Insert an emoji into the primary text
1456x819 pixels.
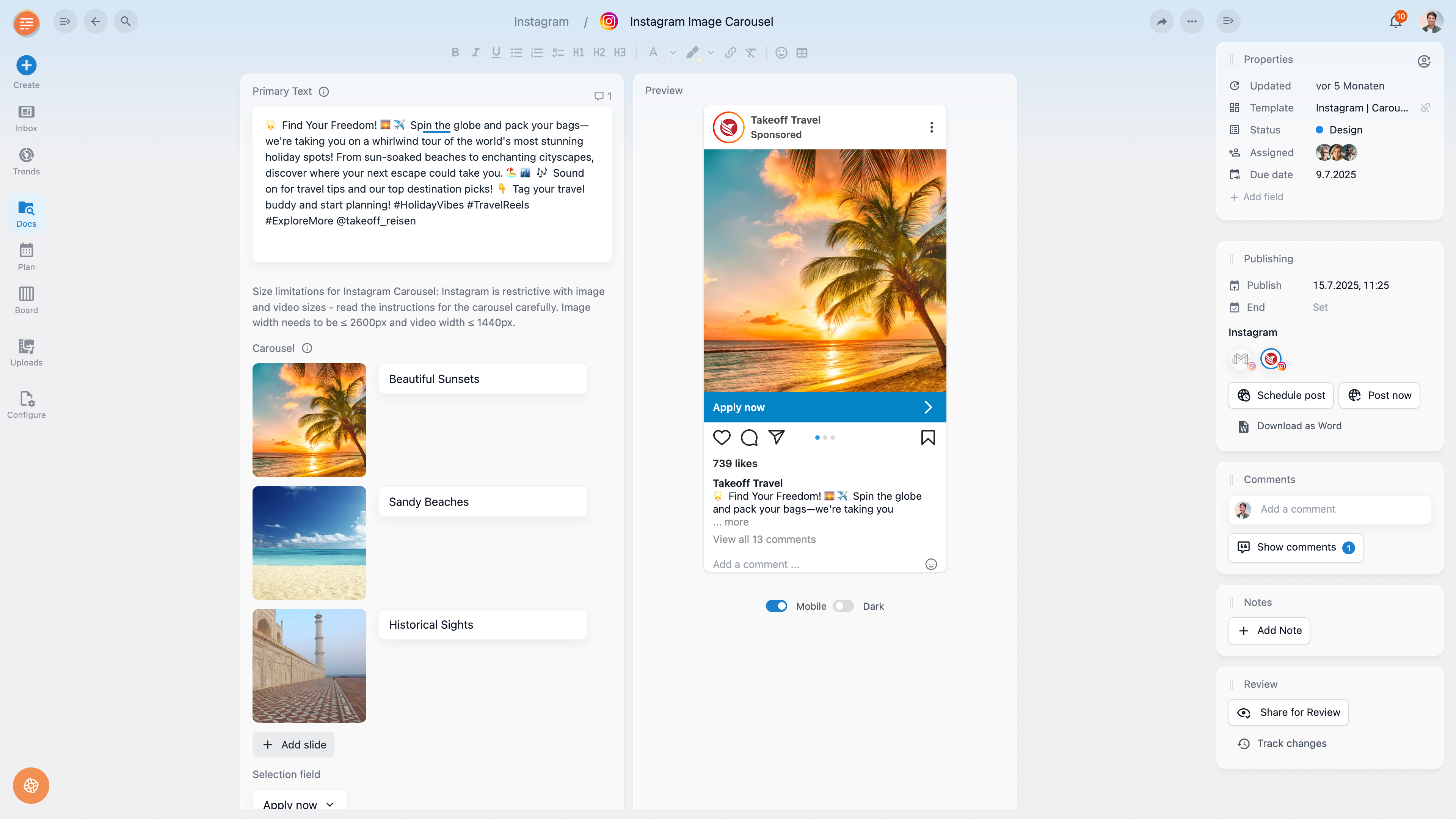781,53
